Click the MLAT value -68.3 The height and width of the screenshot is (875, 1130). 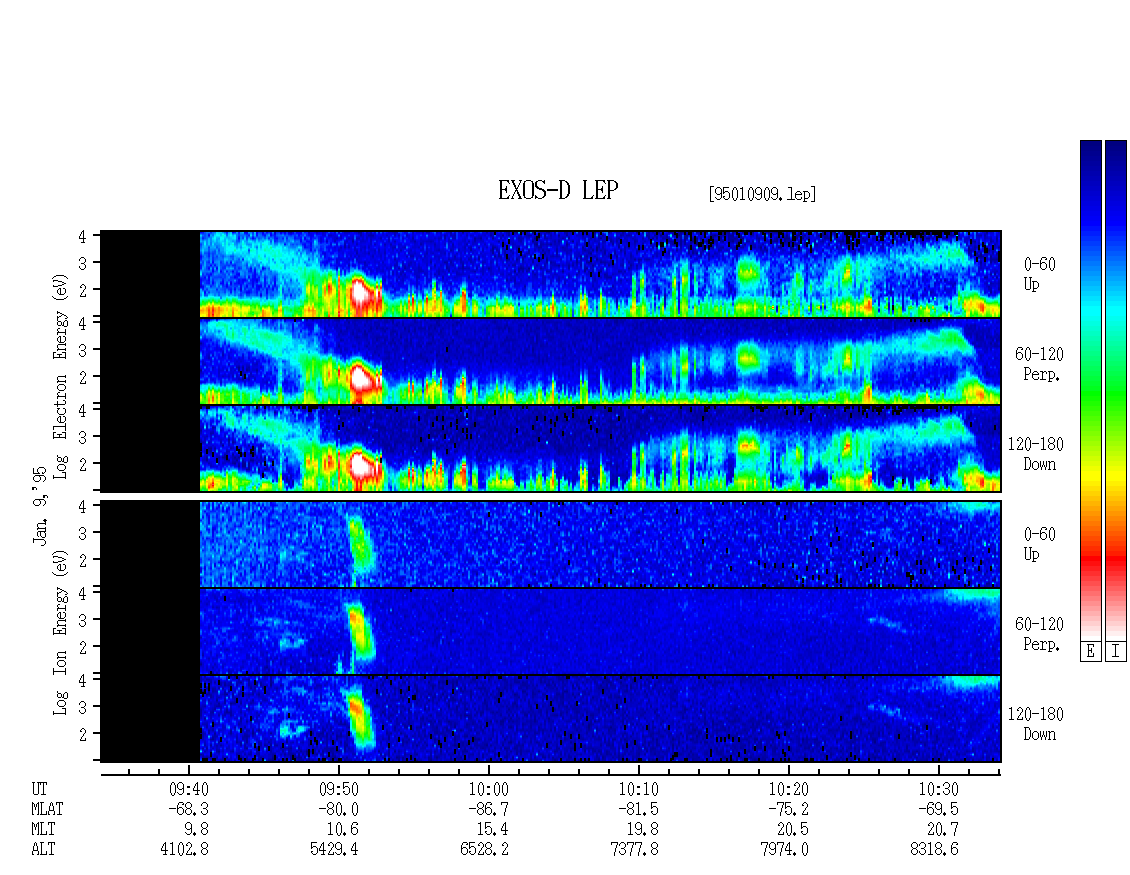pos(189,809)
